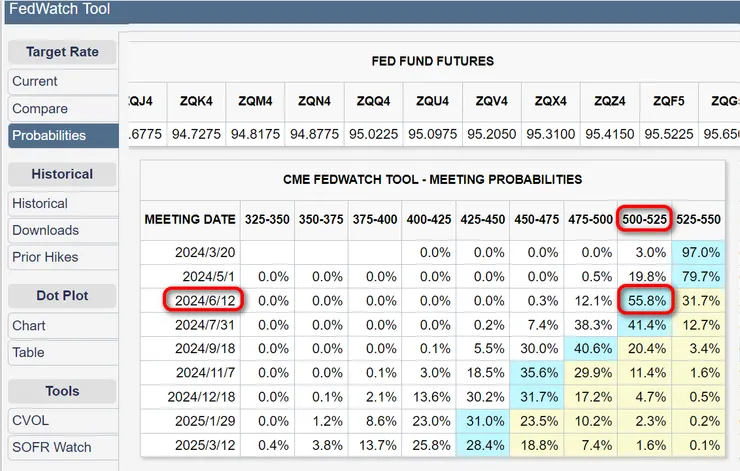Click the 55.8% probability cell
Screen dimensions: 740x471
tap(643, 299)
